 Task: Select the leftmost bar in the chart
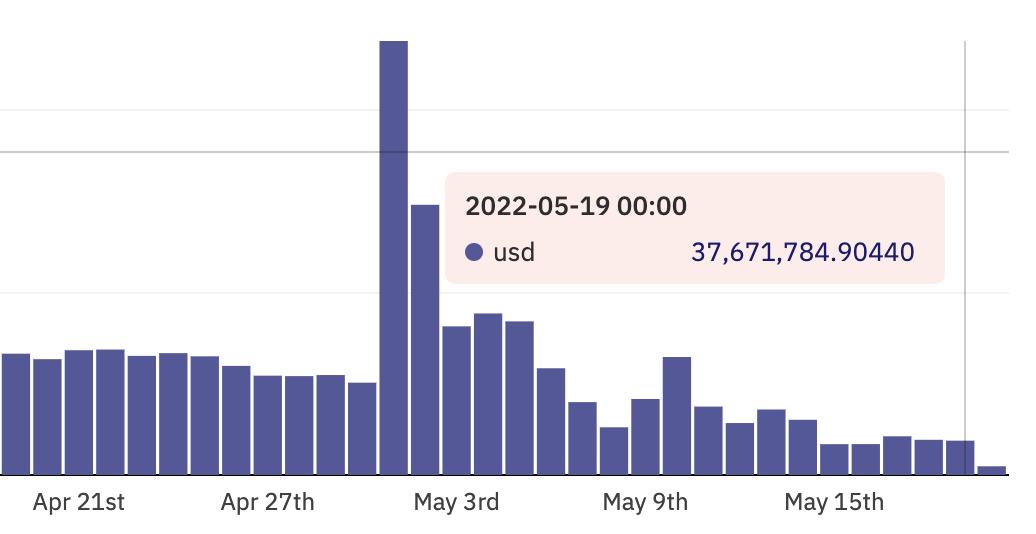(x=16, y=414)
